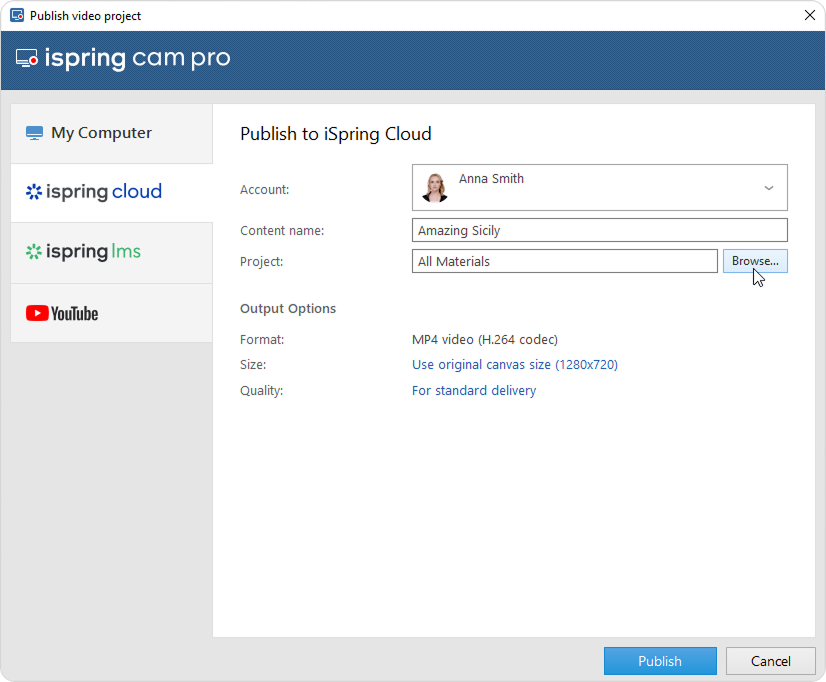This screenshot has width=826, height=682.
Task: Change quality via For standard delivery link
Action: 473,391
